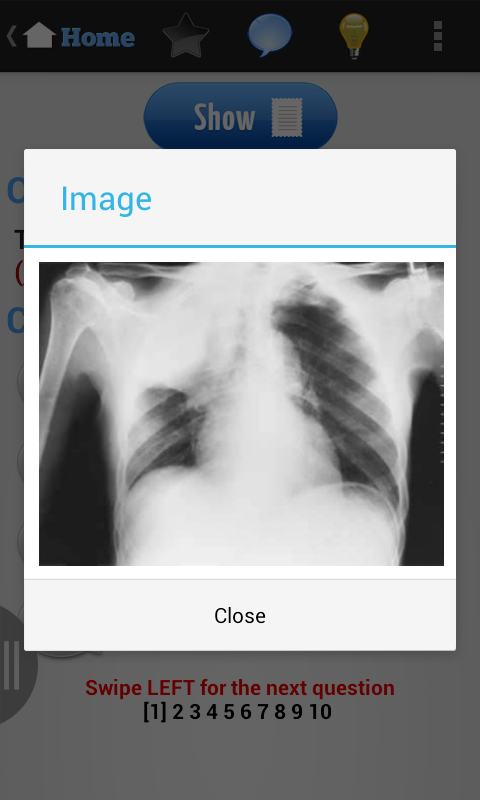Go to question 5
Image resolution: width=480 pixels, height=800 pixels.
(229, 712)
